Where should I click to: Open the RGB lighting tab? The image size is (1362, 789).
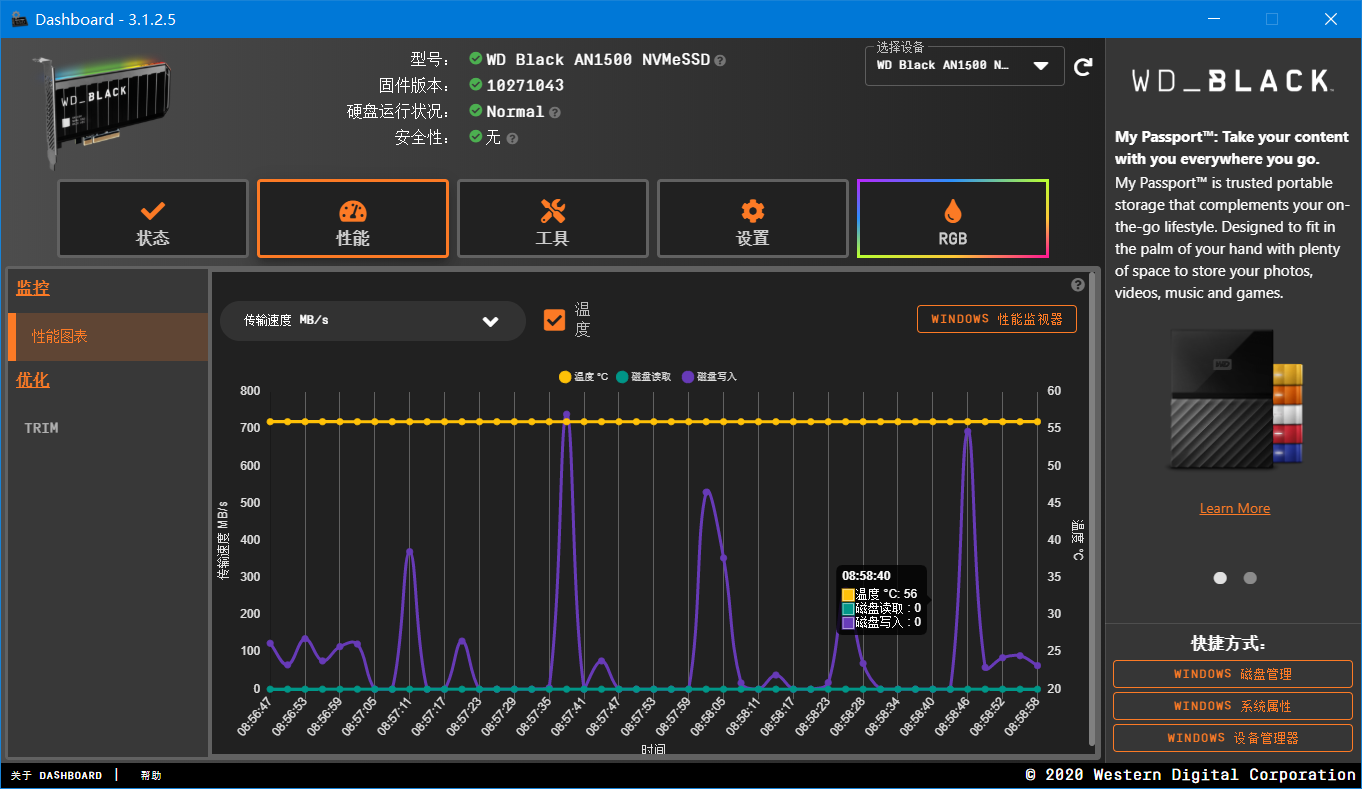pyautogui.click(x=953, y=219)
